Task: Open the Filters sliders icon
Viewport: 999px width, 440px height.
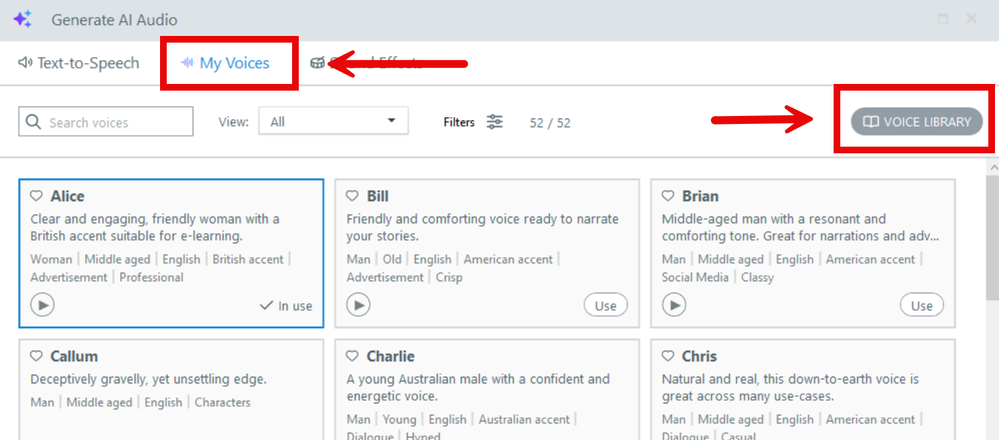Action: point(495,122)
